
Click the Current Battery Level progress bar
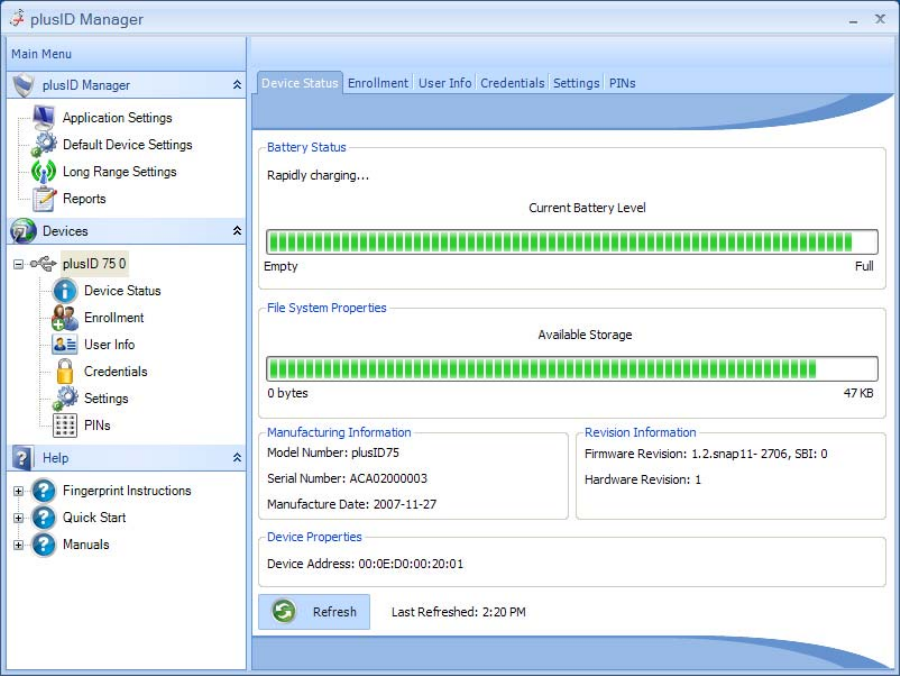(x=572, y=242)
